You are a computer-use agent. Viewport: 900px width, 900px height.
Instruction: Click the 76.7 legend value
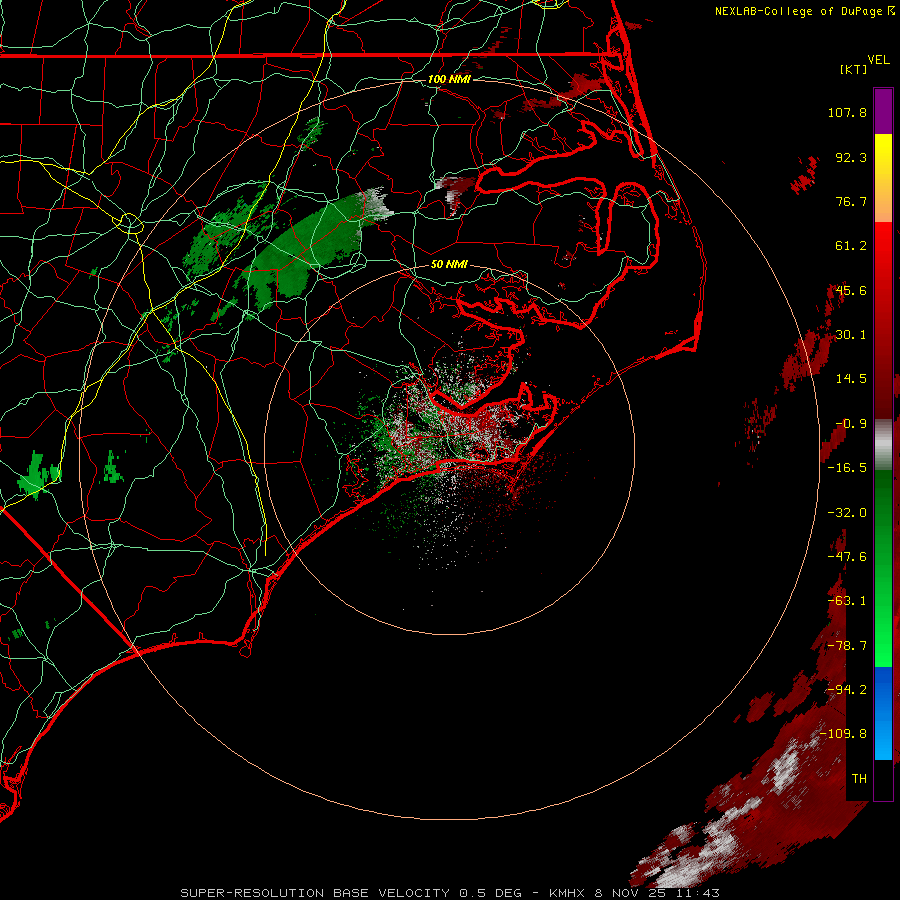point(851,201)
